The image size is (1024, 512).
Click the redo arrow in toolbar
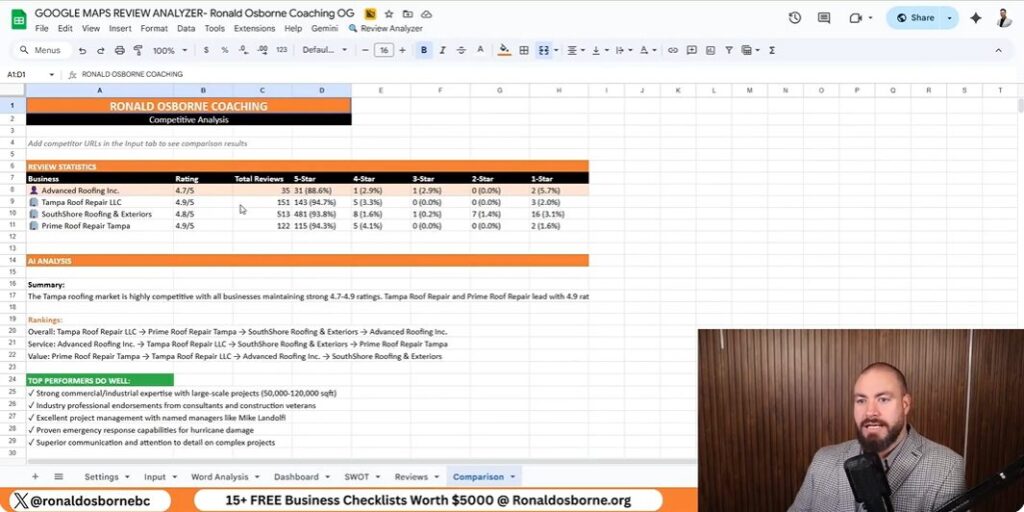click(x=101, y=50)
